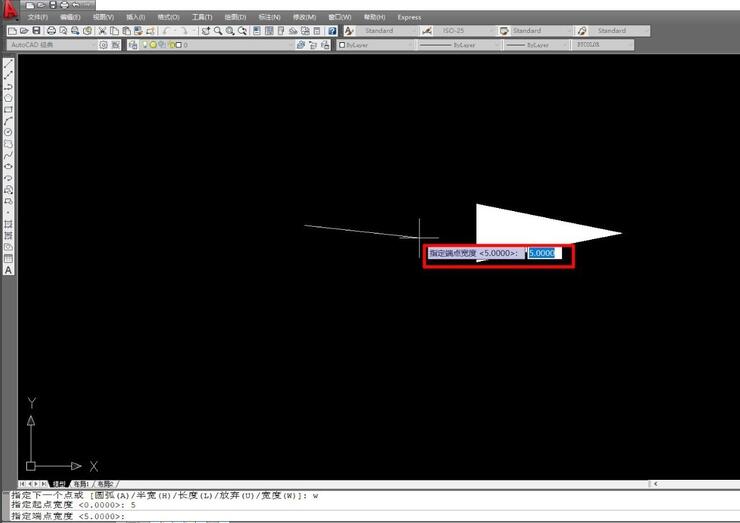Select the Polygon tool
The height and width of the screenshot is (523, 740).
click(8, 98)
